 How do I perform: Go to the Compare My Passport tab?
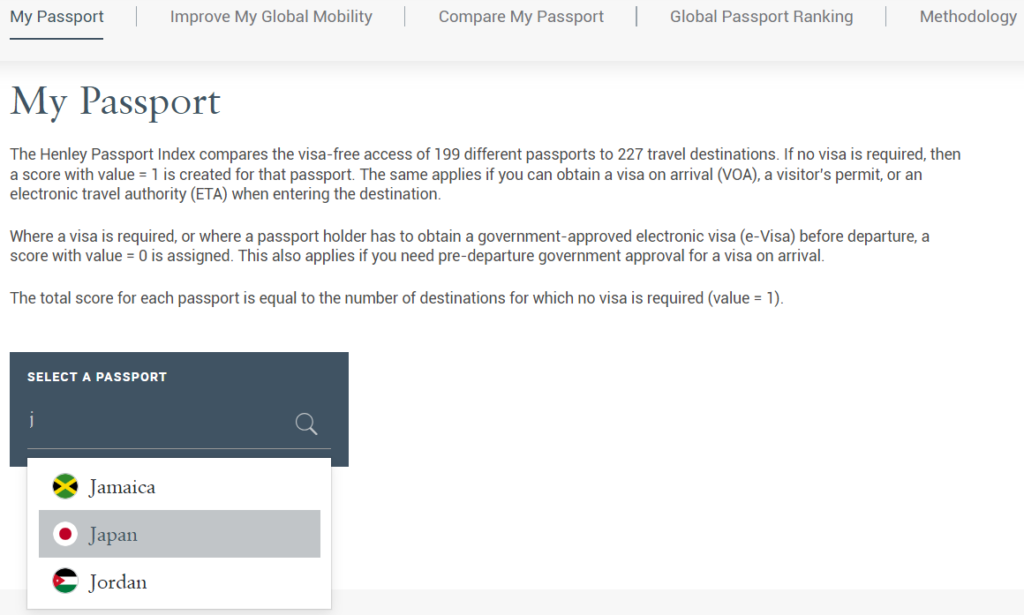point(521,16)
